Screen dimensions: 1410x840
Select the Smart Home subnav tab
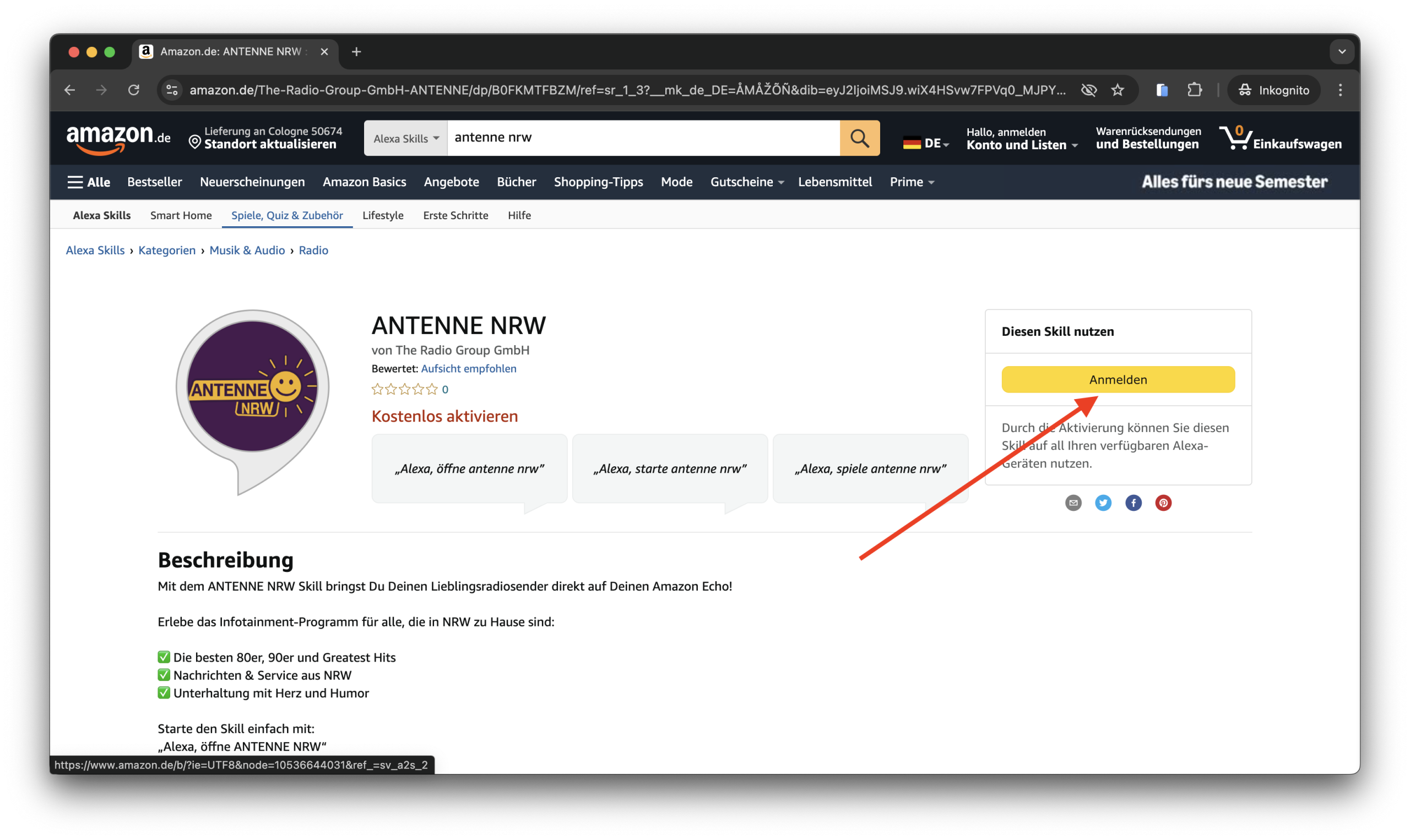(181, 216)
